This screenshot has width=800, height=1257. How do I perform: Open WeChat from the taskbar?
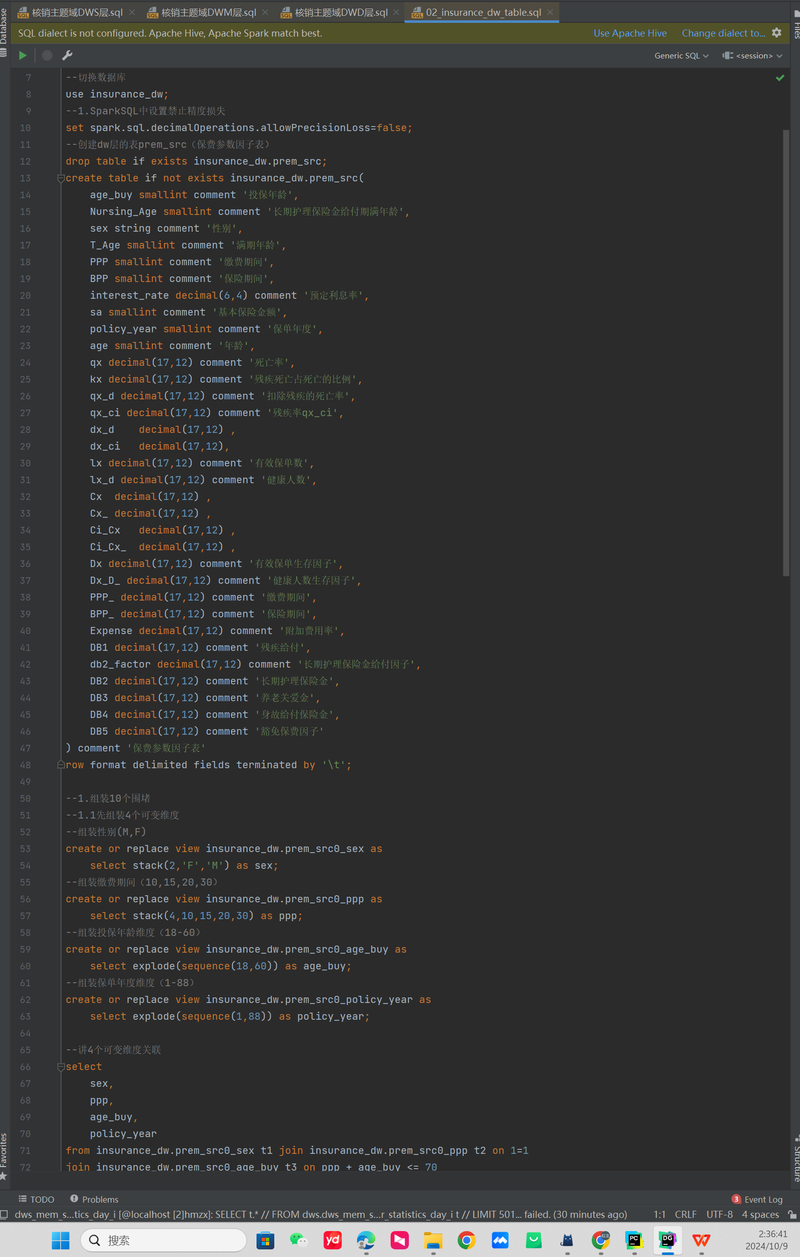tap(299, 1240)
